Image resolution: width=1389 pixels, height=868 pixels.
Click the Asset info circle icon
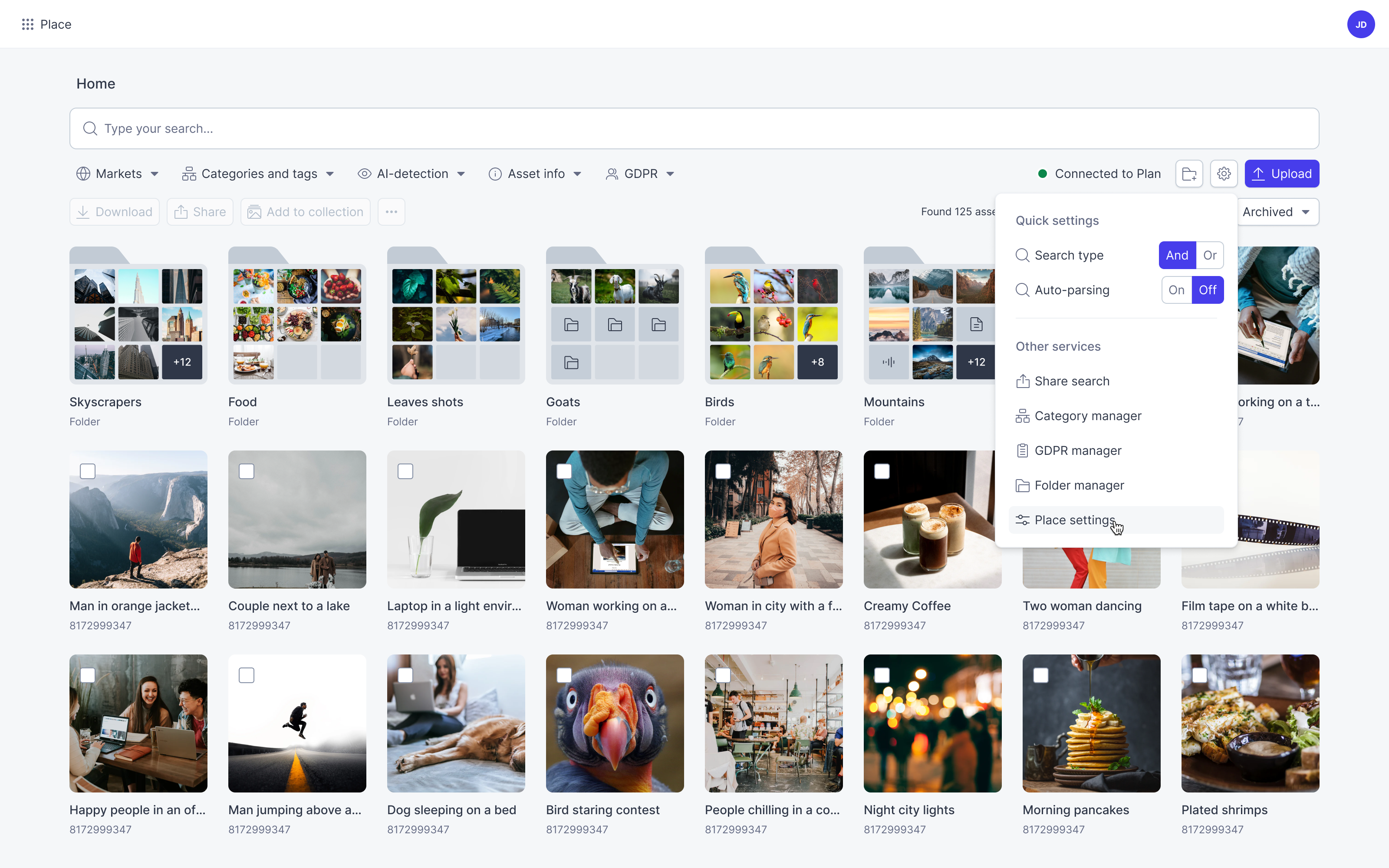coord(495,174)
